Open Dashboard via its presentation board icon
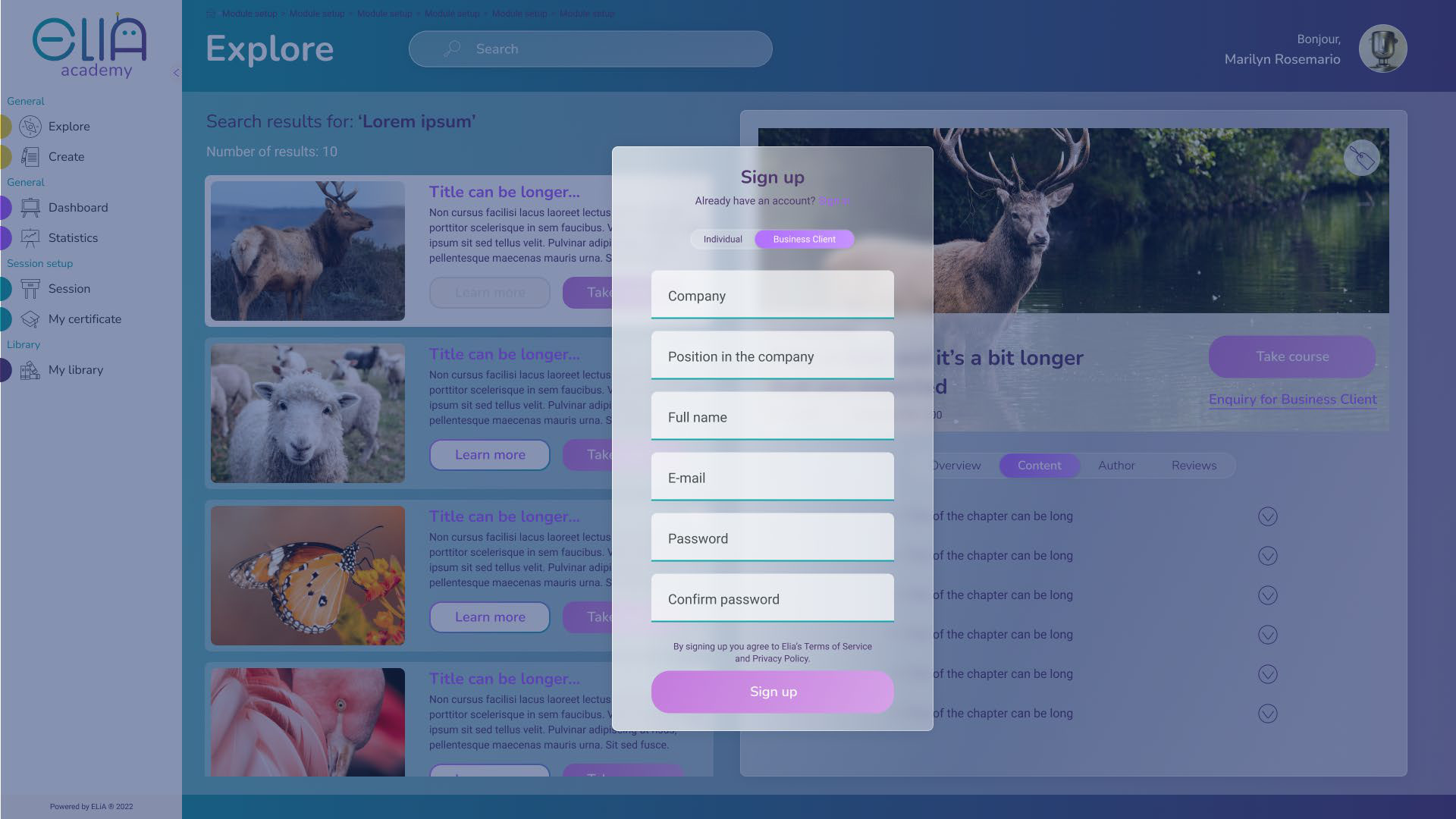This screenshot has width=1456, height=819. pyautogui.click(x=30, y=208)
